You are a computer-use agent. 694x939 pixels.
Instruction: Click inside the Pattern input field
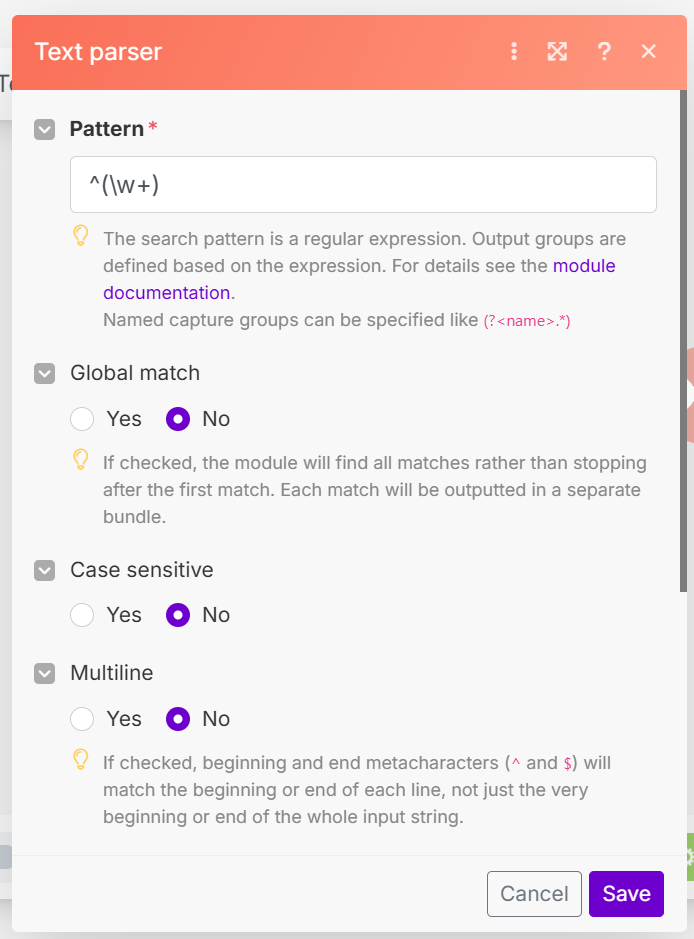tap(363, 185)
